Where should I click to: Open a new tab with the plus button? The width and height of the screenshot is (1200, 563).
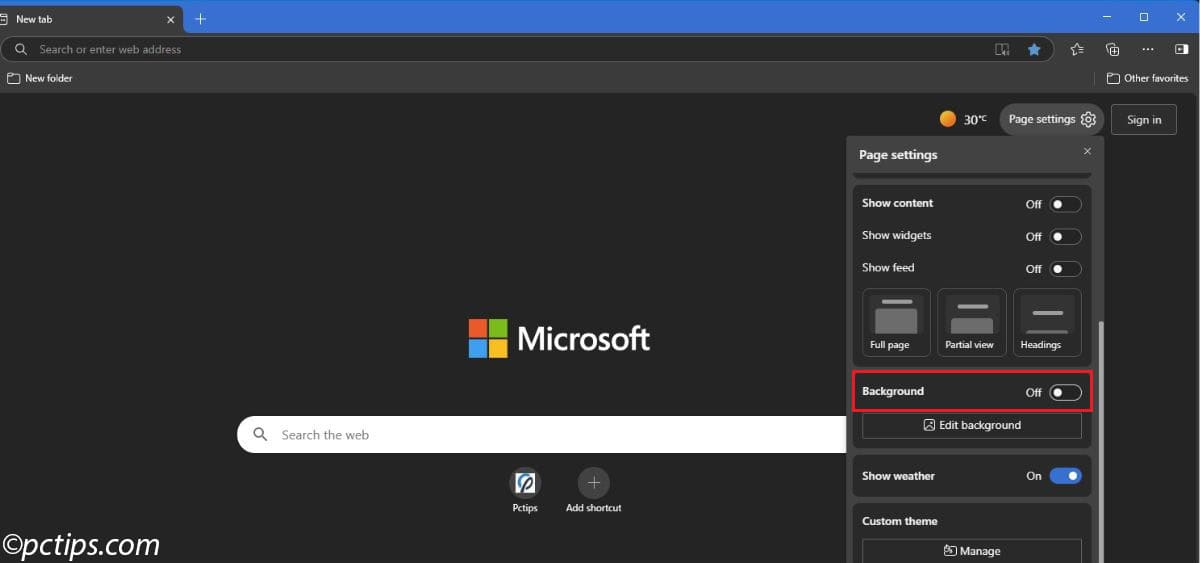200,19
